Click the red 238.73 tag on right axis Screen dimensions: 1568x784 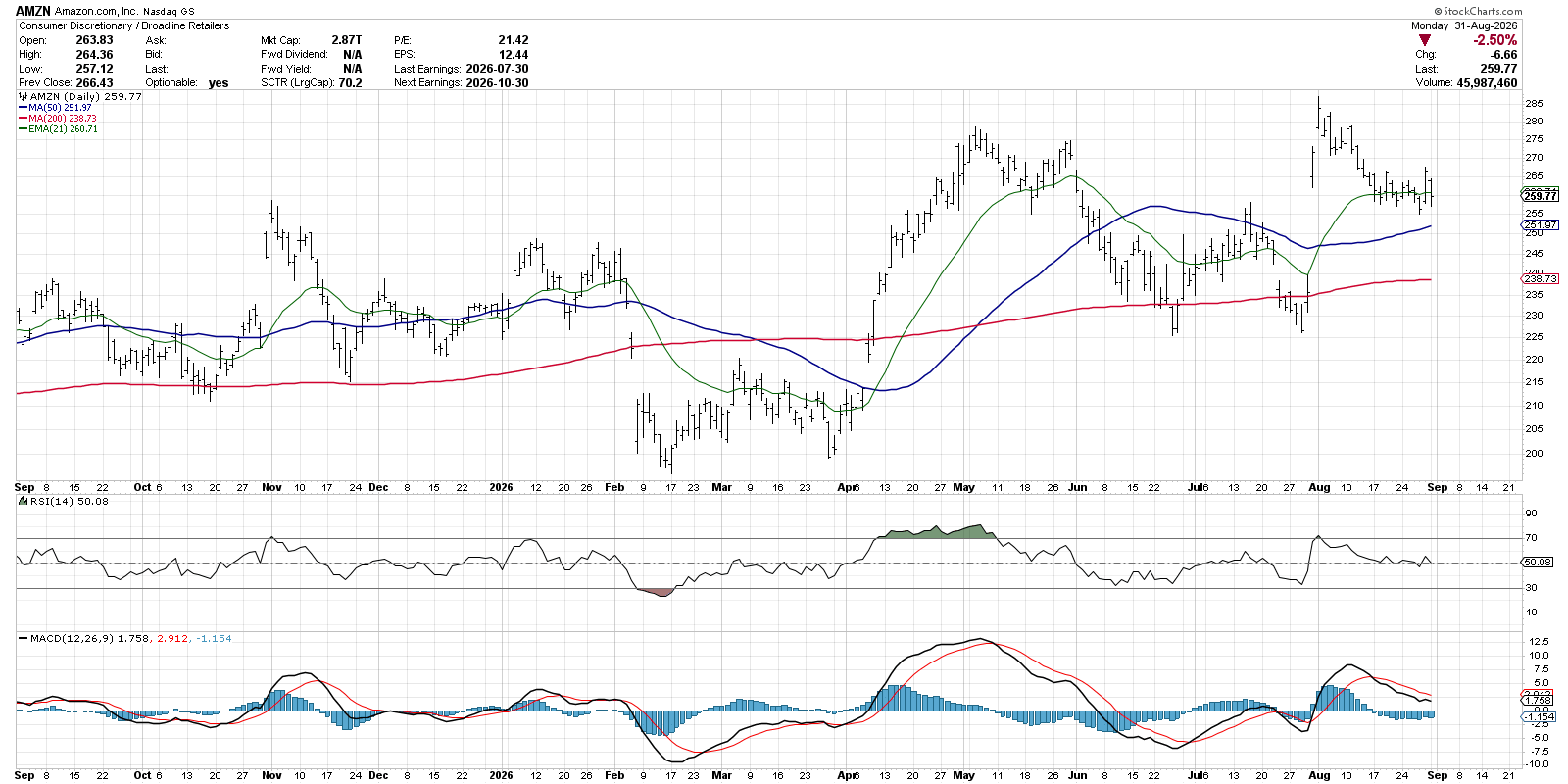click(x=1541, y=279)
